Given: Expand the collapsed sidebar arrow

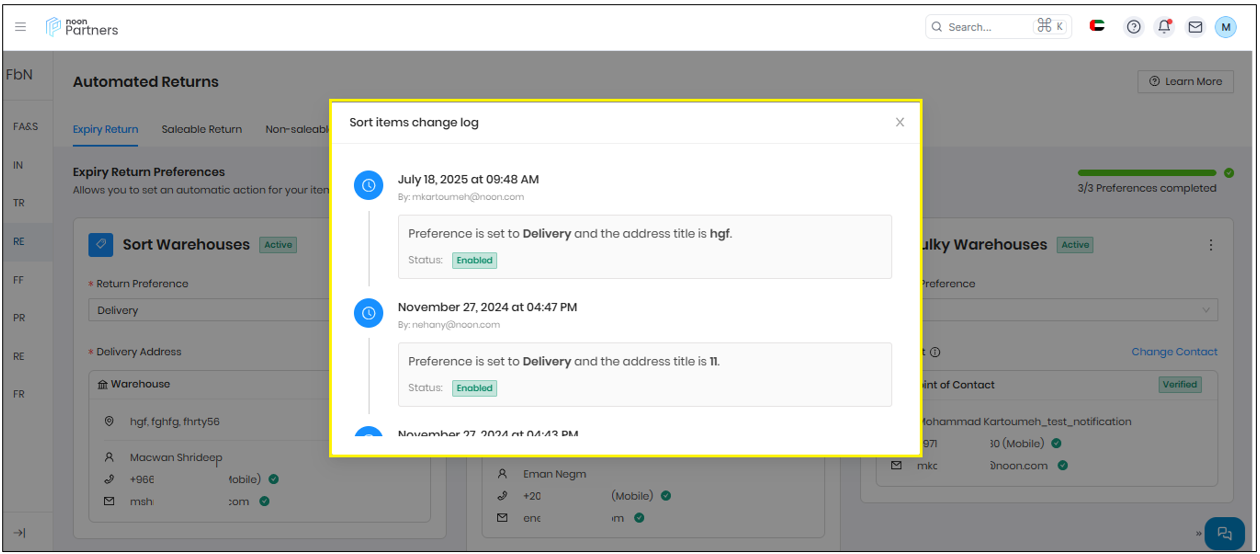Looking at the screenshot, I should [19, 533].
